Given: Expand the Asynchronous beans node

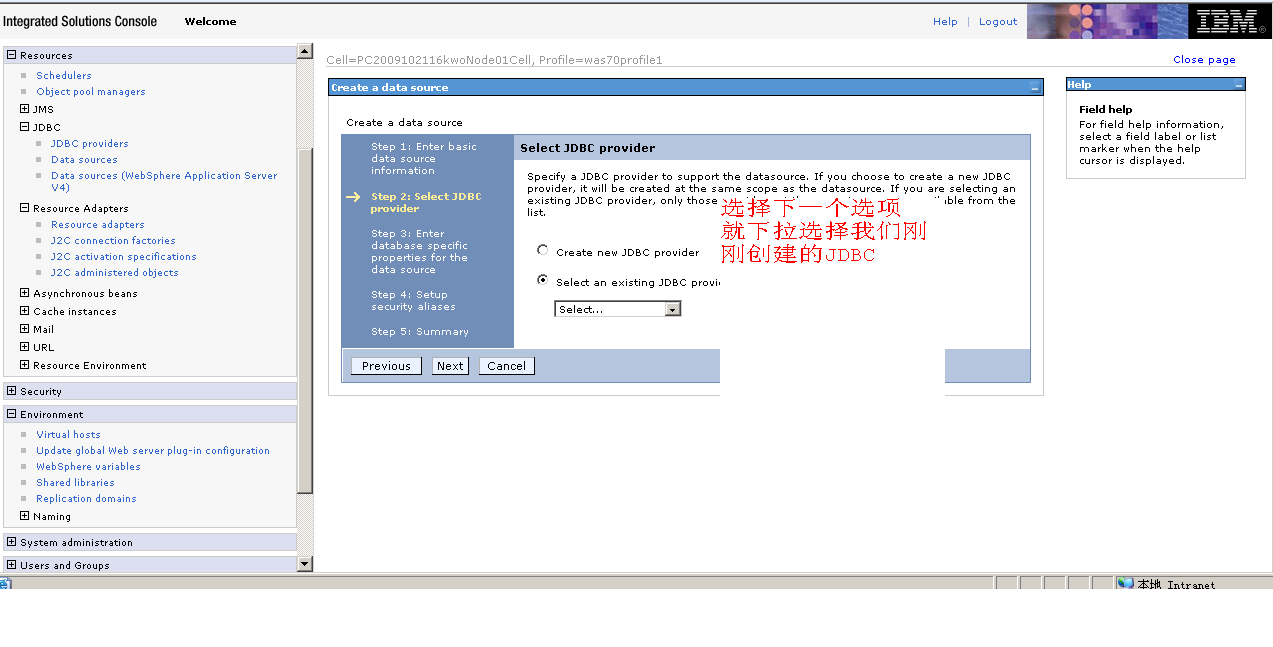Looking at the screenshot, I should pyautogui.click(x=25, y=293).
